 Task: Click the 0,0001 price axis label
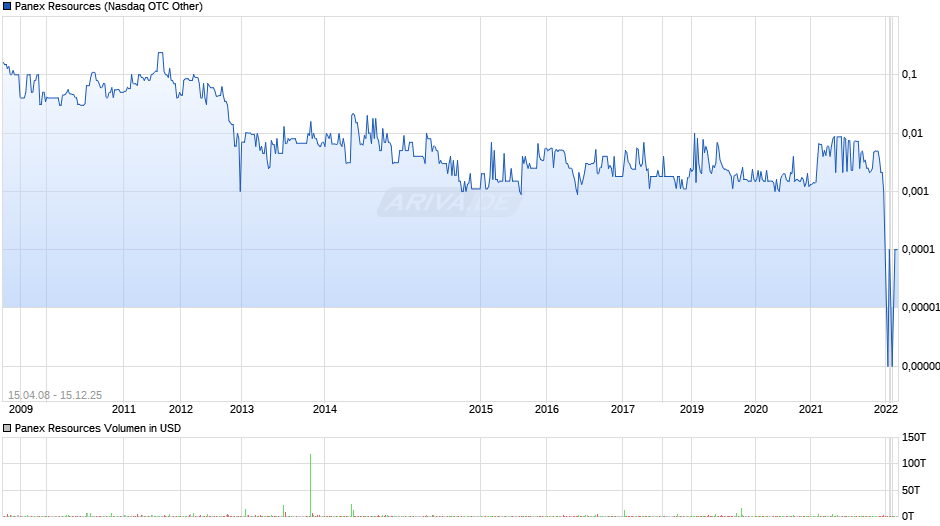[x=918, y=250]
